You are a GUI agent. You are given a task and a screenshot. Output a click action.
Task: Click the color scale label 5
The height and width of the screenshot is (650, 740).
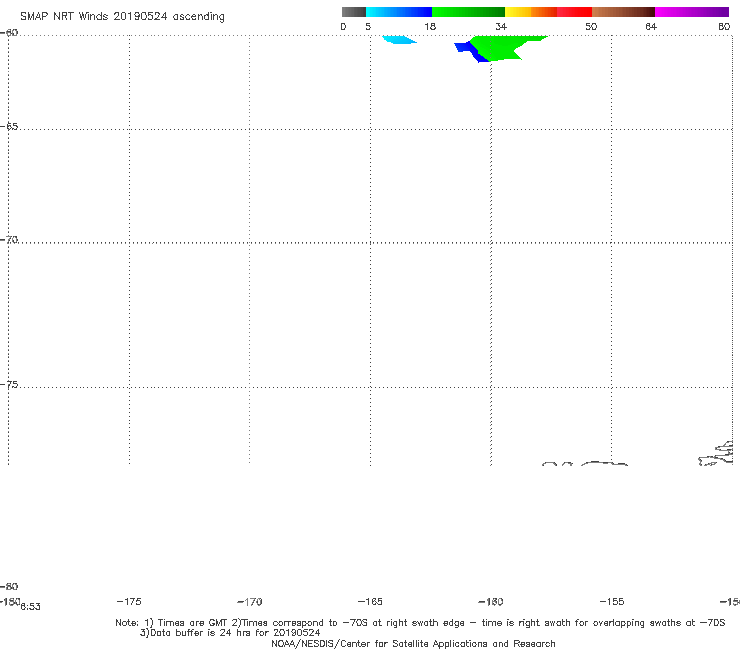[368, 27]
